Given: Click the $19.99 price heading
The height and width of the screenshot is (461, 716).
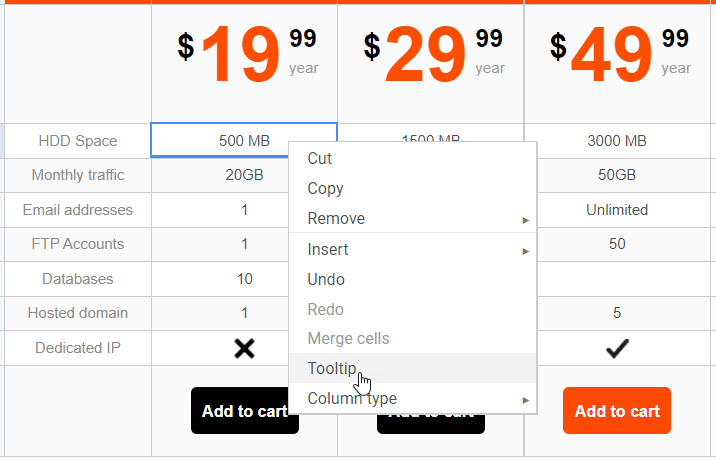Looking at the screenshot, I should 247,55.
